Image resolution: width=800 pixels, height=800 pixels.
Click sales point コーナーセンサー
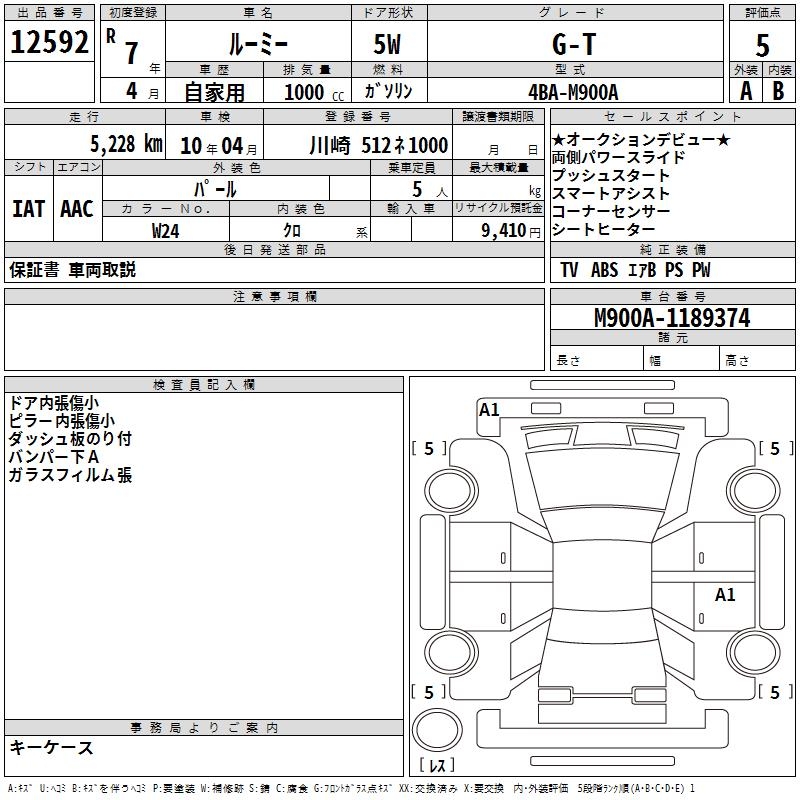click(x=611, y=211)
